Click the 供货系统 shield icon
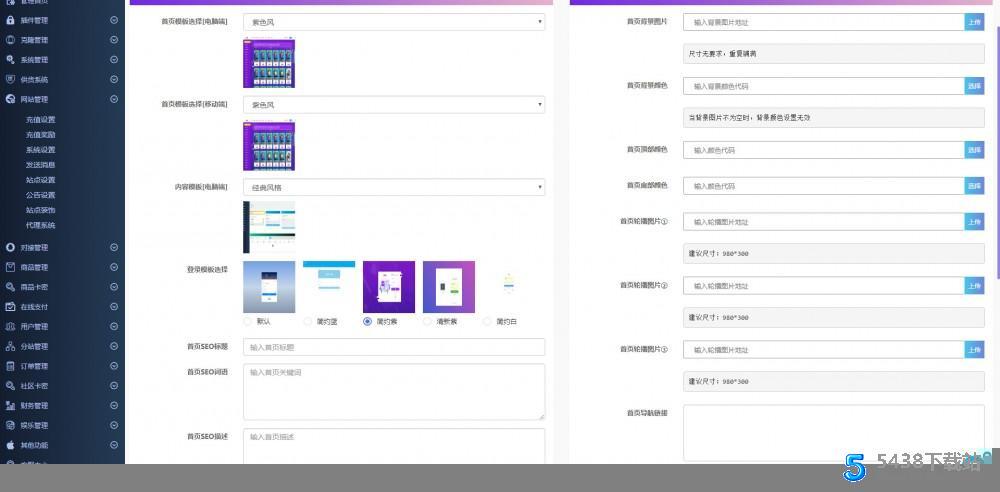The width and height of the screenshot is (1000, 492). click(10, 80)
